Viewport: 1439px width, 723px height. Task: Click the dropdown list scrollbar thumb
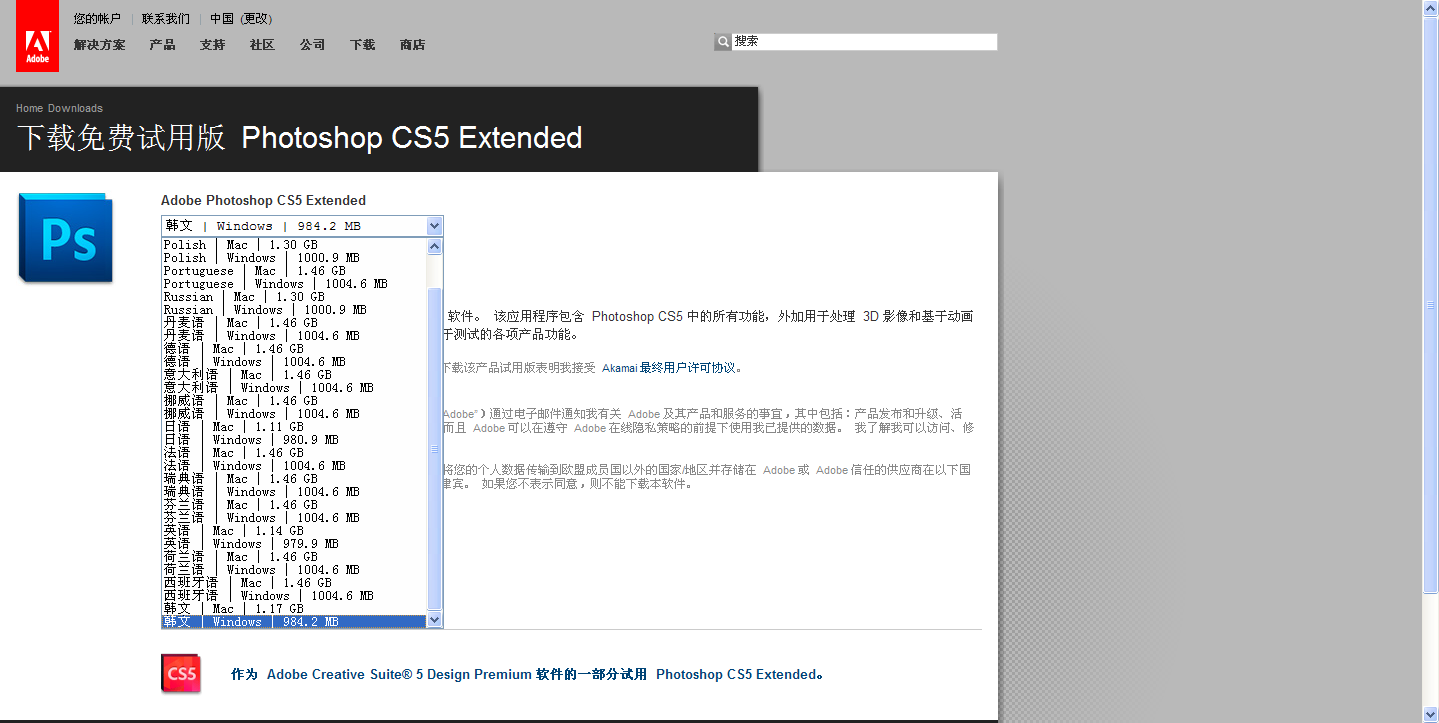click(x=434, y=449)
